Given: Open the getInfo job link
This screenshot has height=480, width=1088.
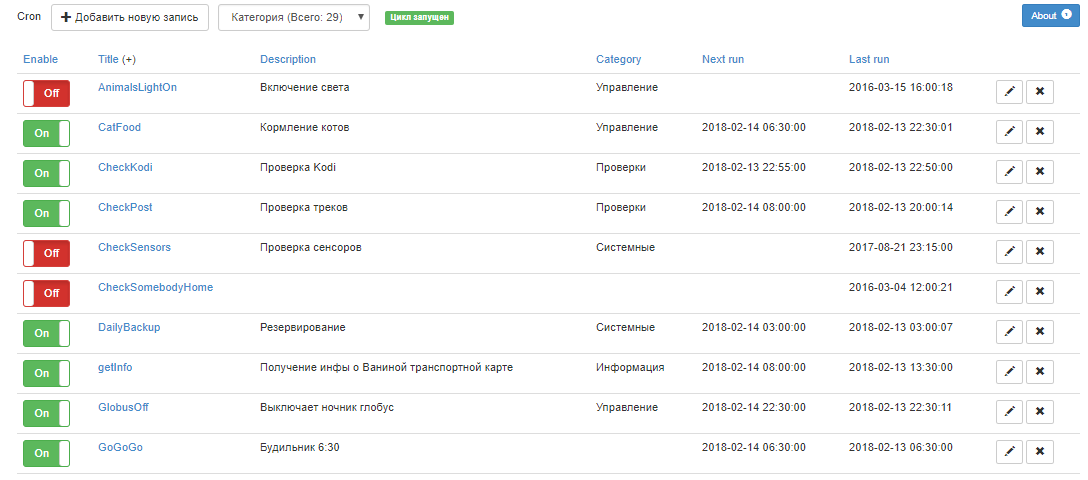Looking at the screenshot, I should (115, 367).
